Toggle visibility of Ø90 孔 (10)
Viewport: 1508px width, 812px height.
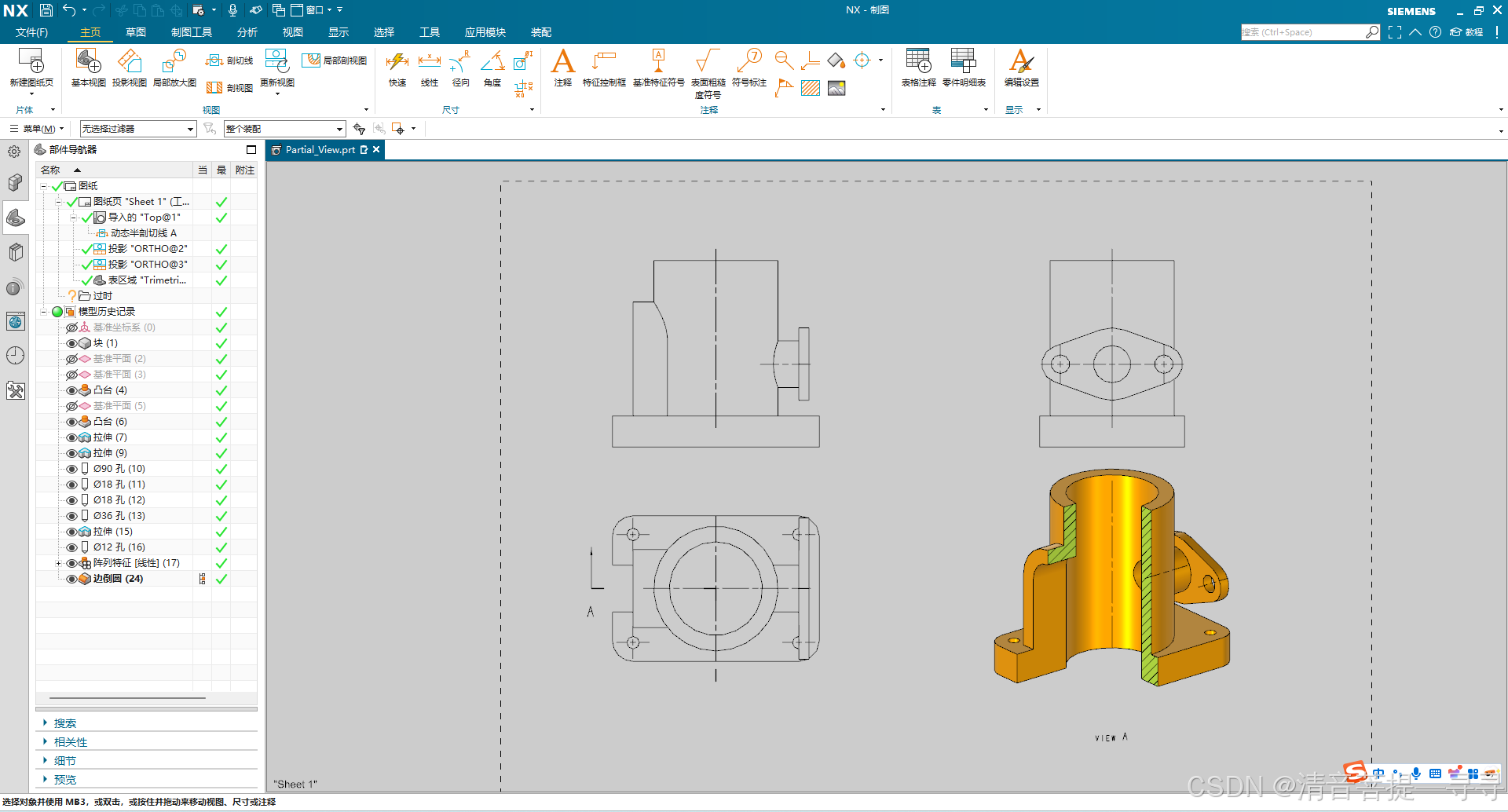(x=71, y=469)
